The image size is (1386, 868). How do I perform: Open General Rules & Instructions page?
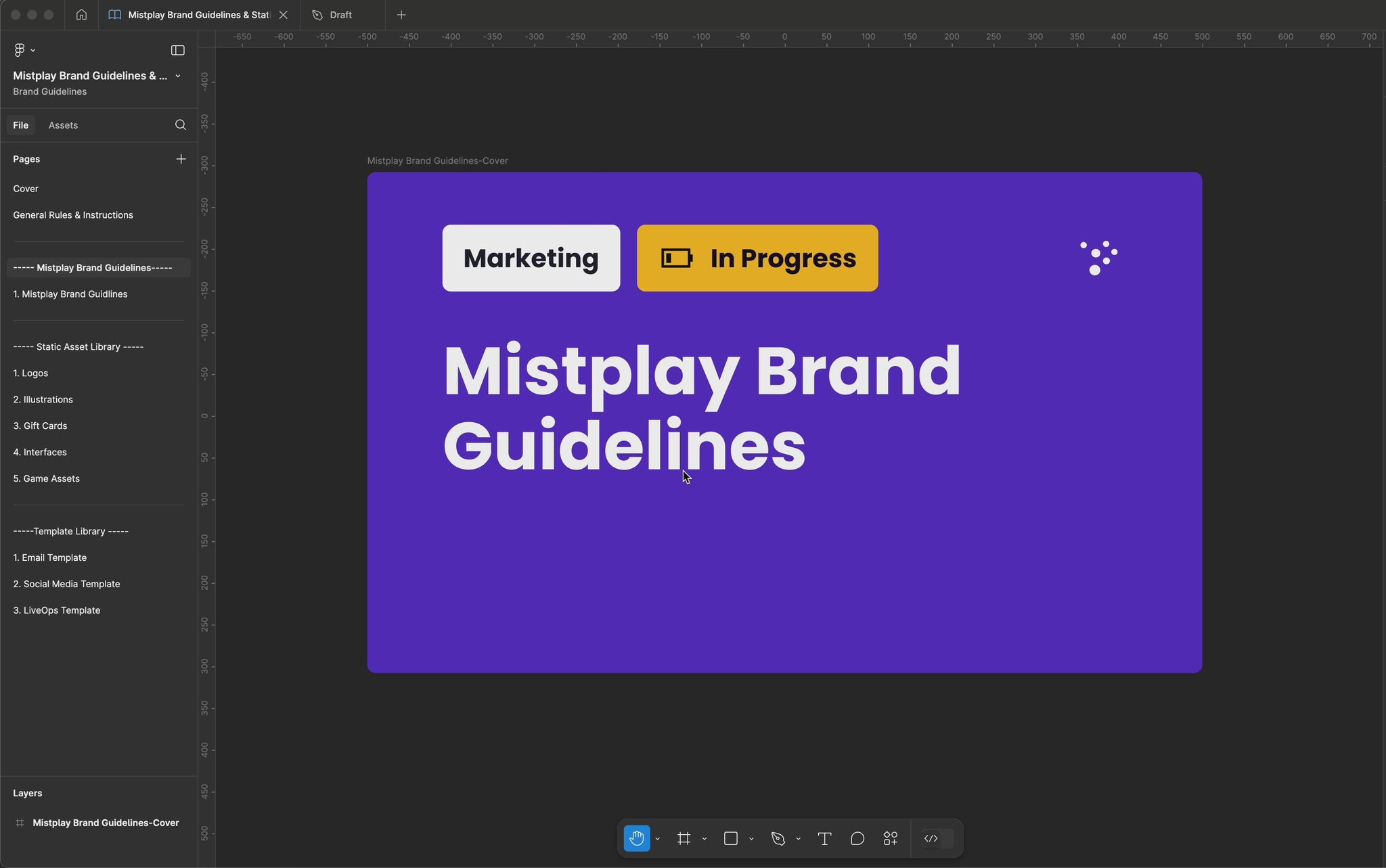click(x=99, y=215)
